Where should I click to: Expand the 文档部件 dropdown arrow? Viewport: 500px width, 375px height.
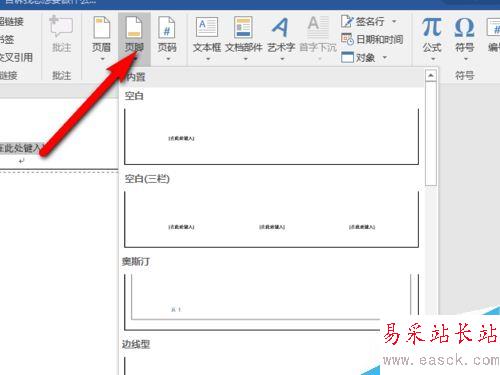[245, 59]
